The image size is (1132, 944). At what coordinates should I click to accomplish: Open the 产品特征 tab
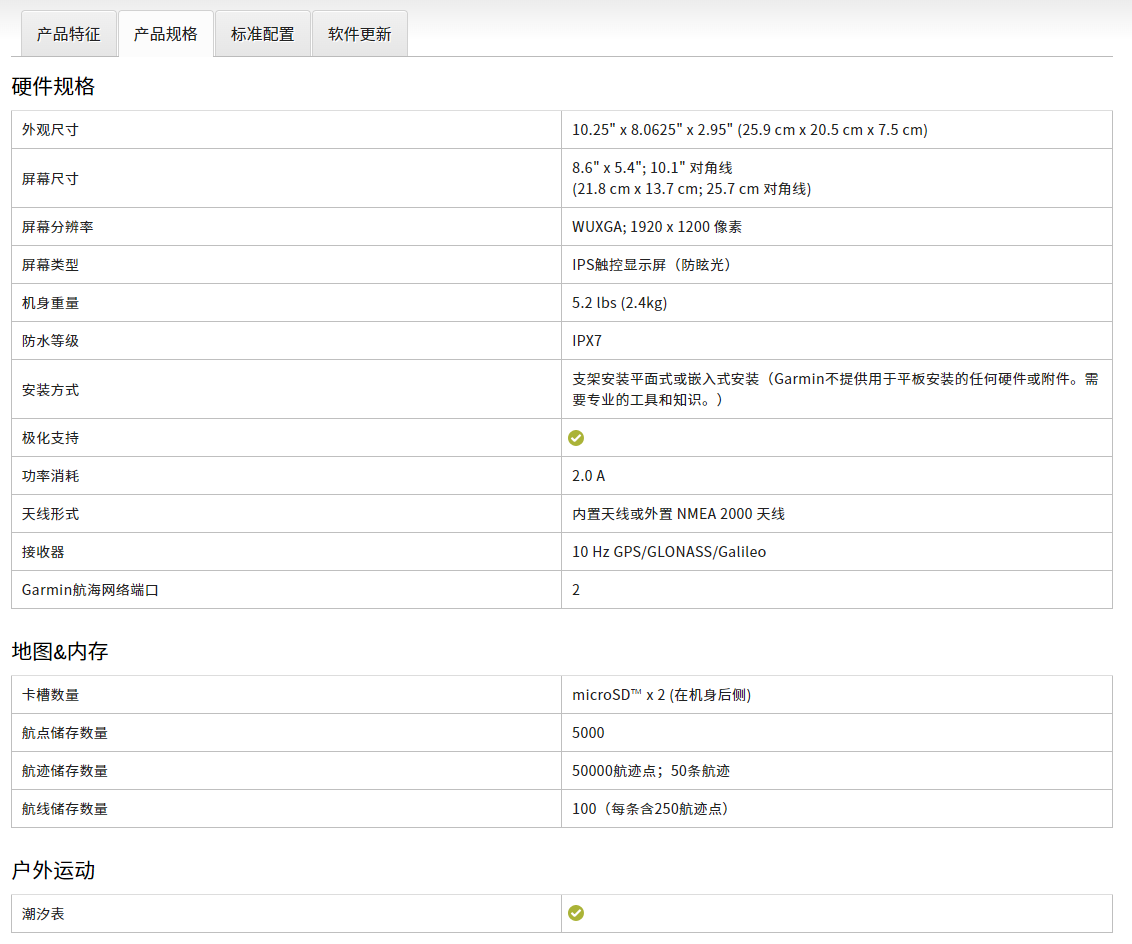68,34
